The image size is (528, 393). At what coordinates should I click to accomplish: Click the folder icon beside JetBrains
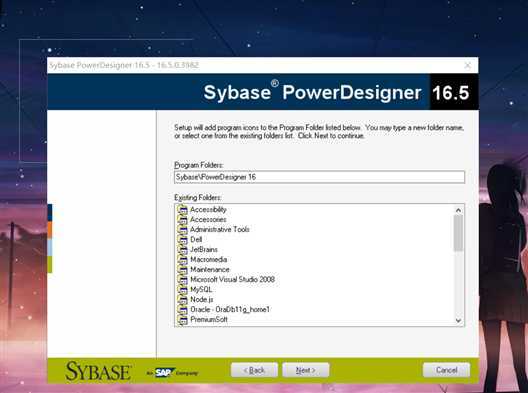182,250
